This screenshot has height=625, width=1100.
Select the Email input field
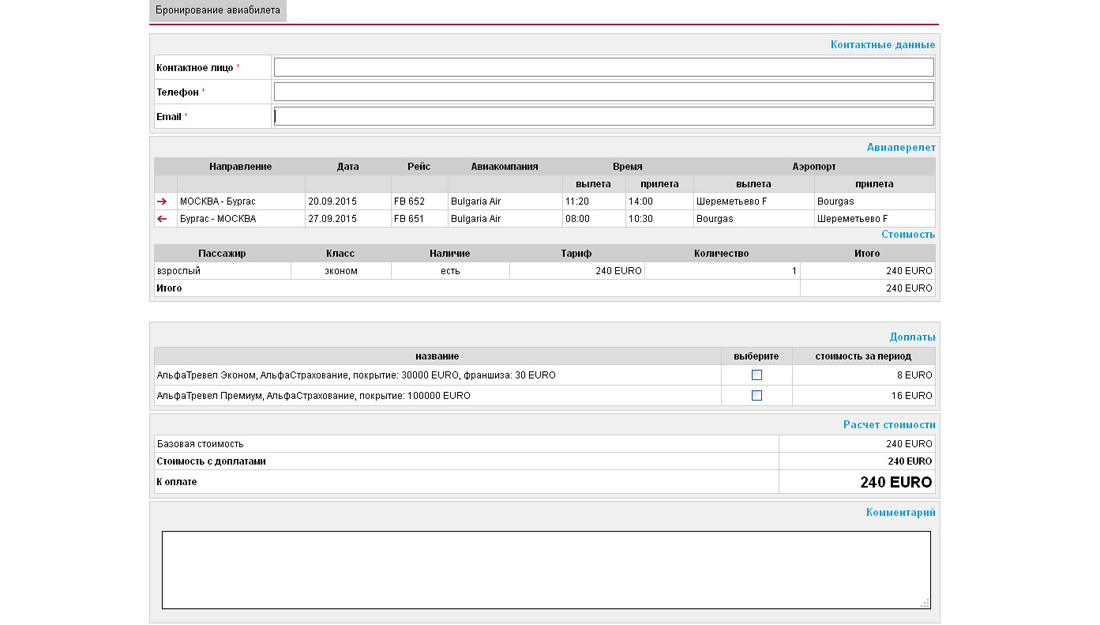click(x=603, y=116)
